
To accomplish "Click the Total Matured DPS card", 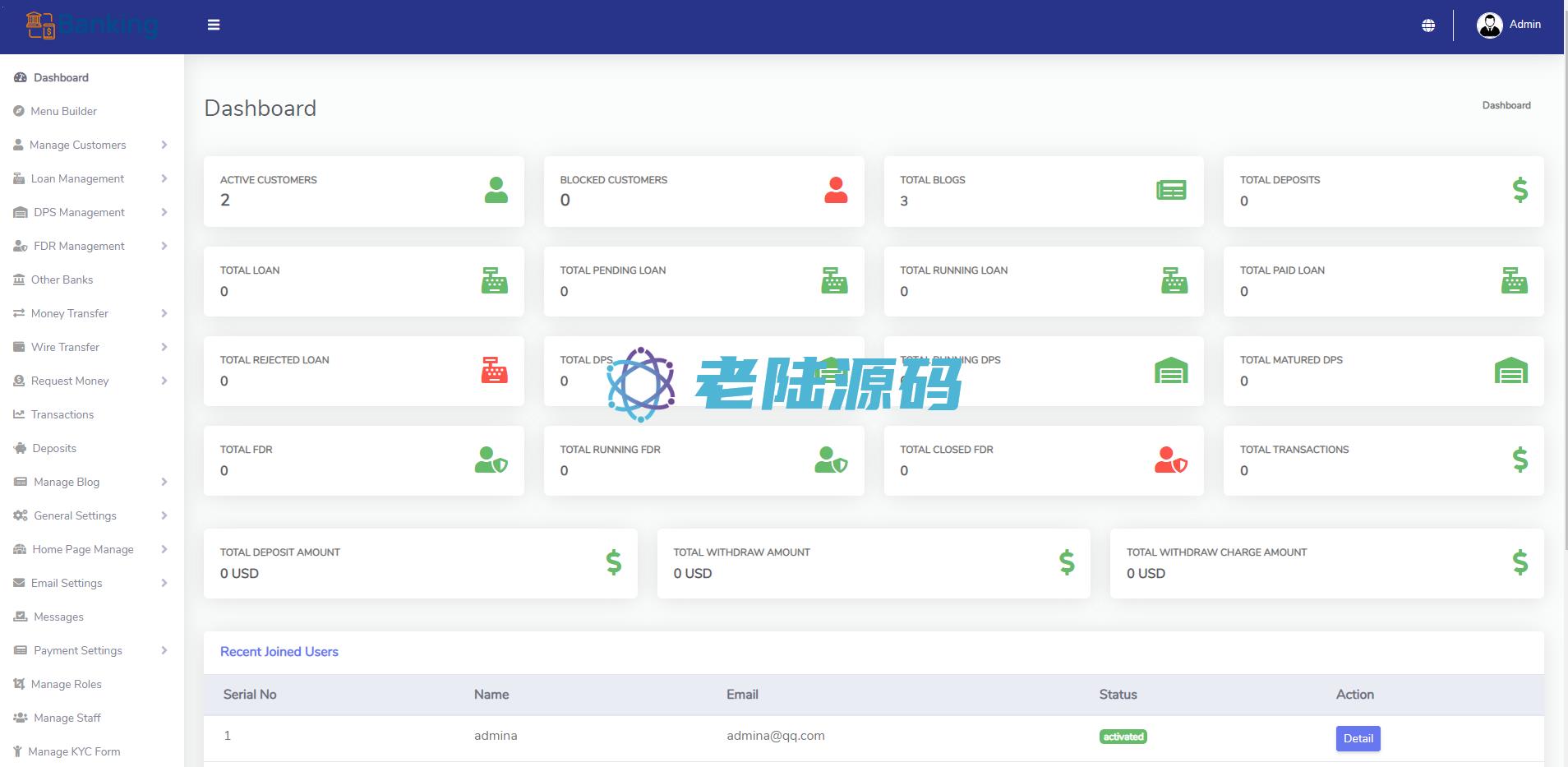I will (1383, 371).
